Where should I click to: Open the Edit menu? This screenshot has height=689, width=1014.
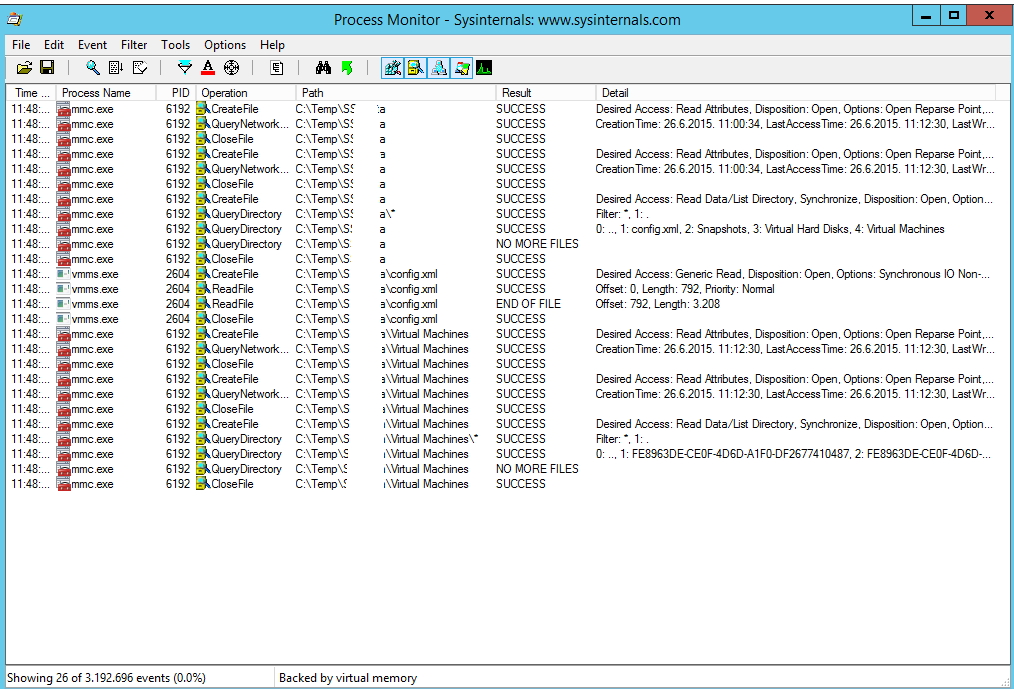[x=54, y=45]
